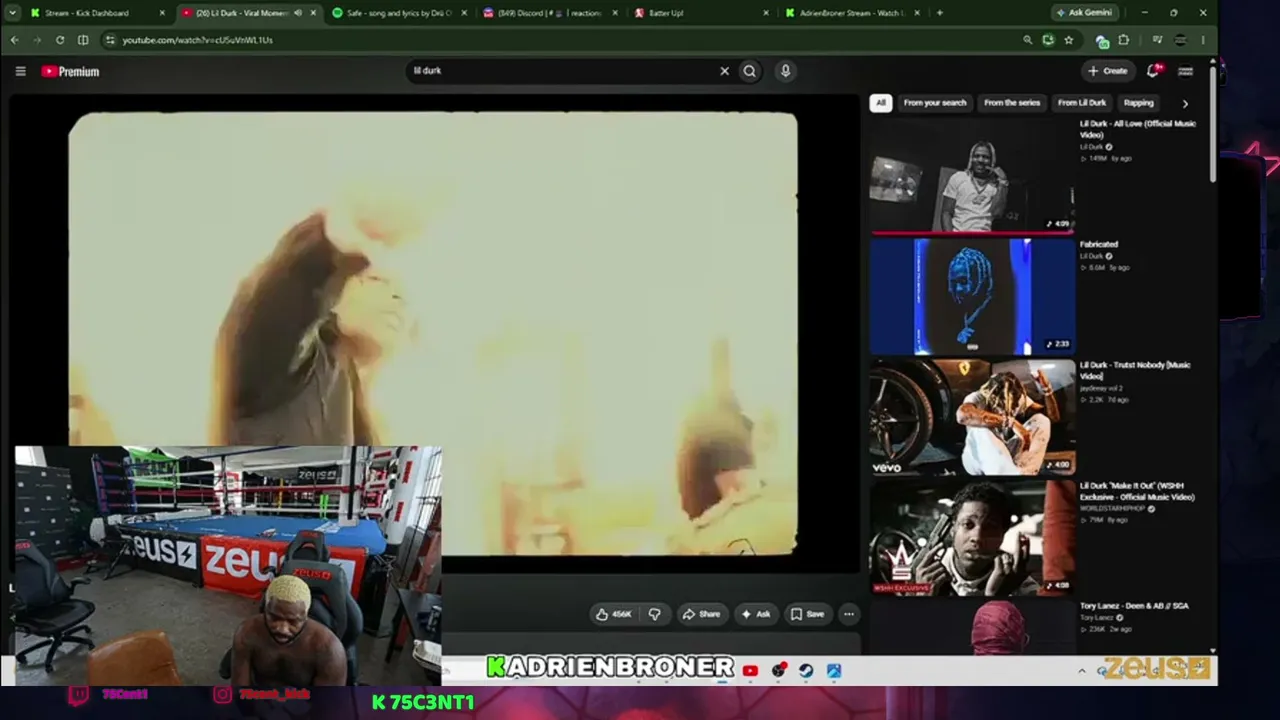Show hidden system tray icons chevron

coord(1081,670)
